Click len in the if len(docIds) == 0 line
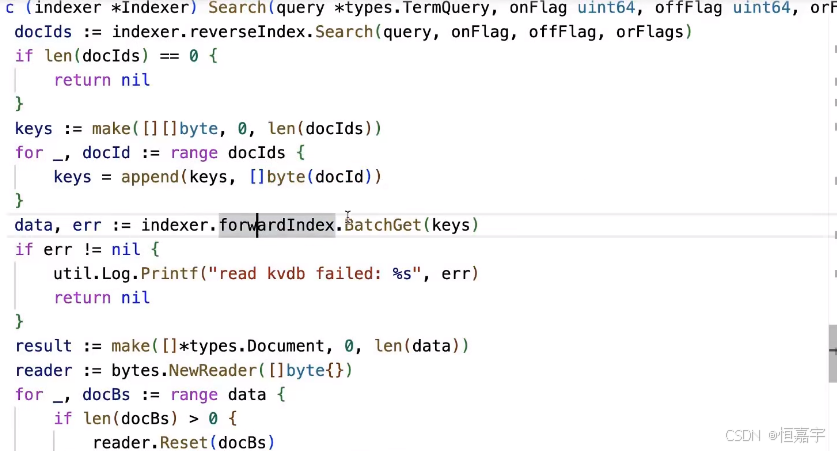The image size is (837, 451). point(58,56)
